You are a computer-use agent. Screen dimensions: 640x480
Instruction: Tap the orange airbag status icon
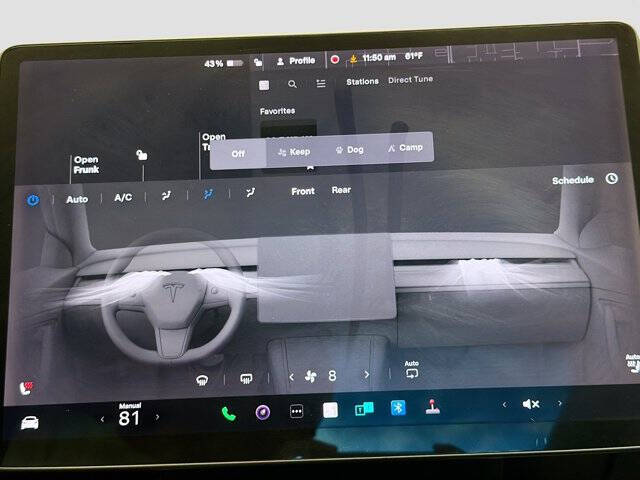353,59
